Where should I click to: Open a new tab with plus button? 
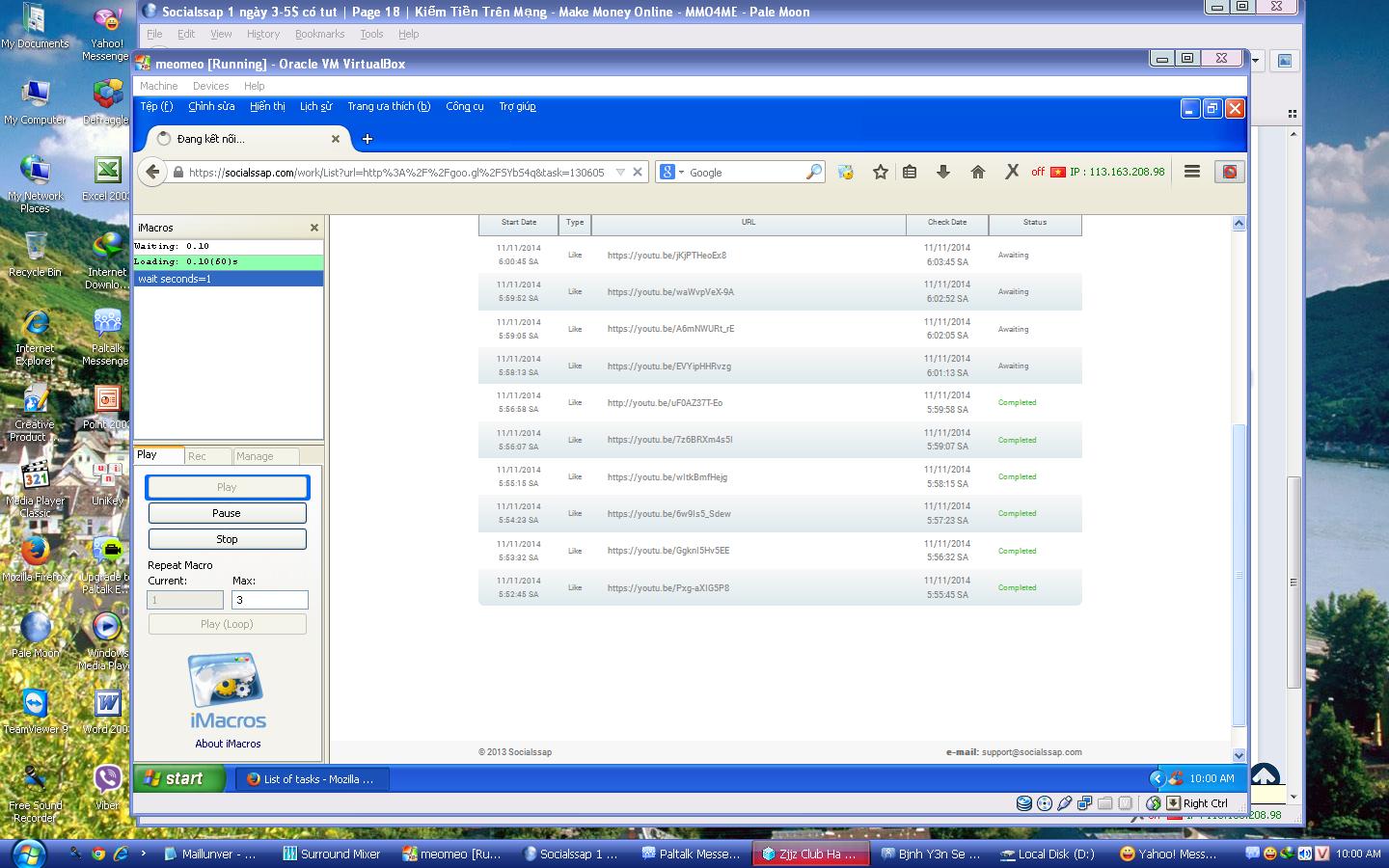(x=368, y=139)
